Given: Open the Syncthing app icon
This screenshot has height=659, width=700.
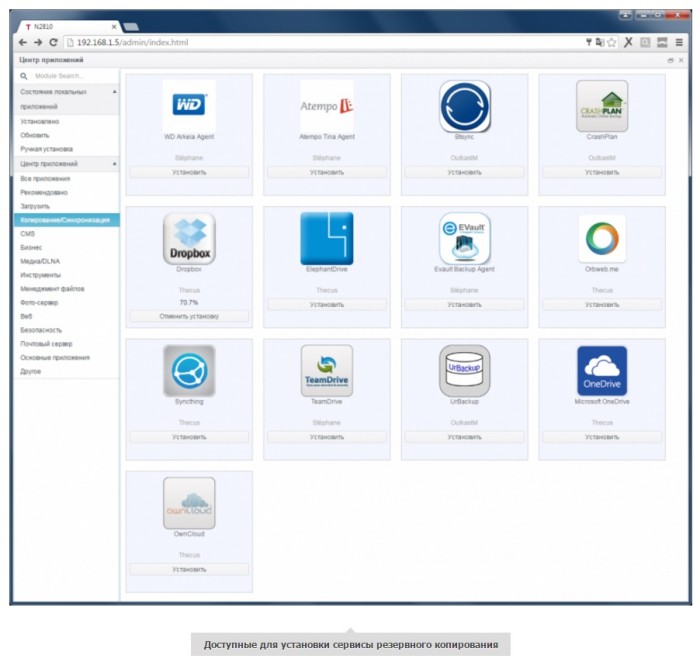Looking at the screenshot, I should coord(189,371).
